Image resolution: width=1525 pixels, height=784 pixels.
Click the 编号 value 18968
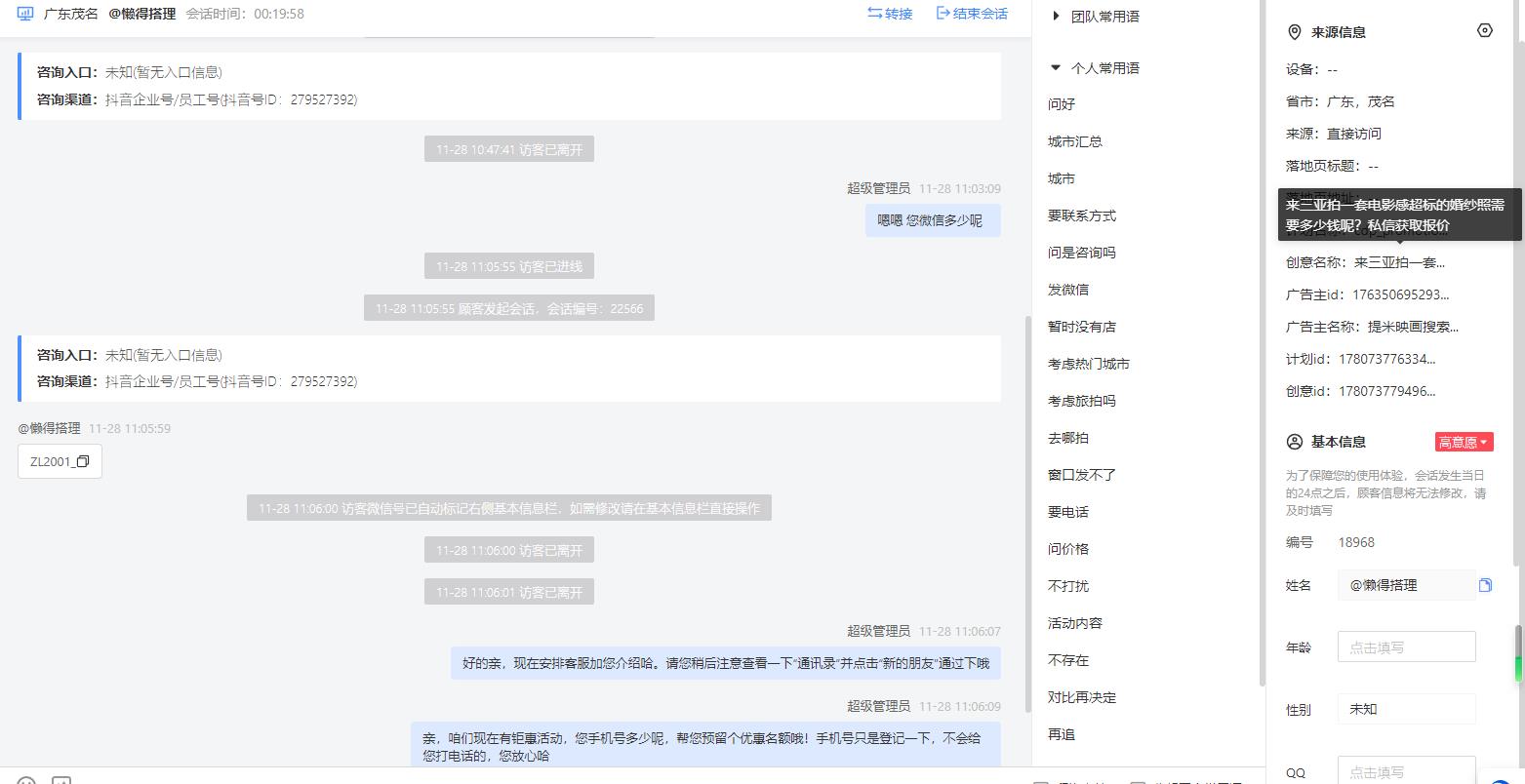1356,542
